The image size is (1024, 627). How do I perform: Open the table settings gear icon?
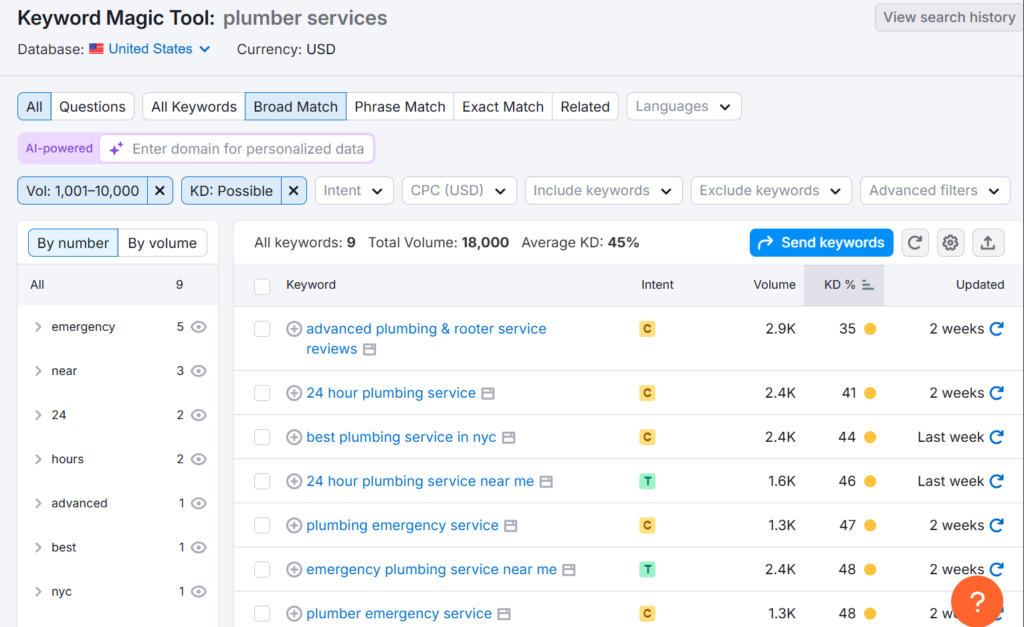(x=950, y=242)
